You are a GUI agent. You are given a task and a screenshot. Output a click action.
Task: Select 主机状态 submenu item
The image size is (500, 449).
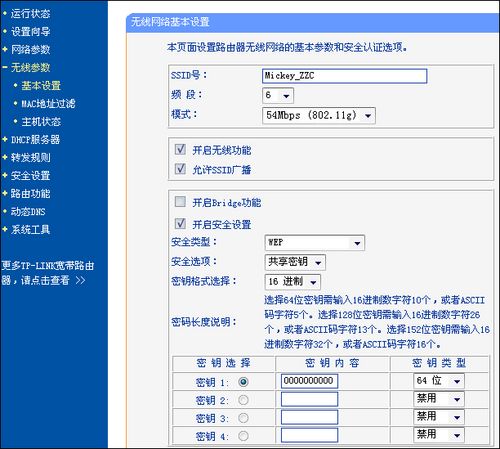(41, 122)
